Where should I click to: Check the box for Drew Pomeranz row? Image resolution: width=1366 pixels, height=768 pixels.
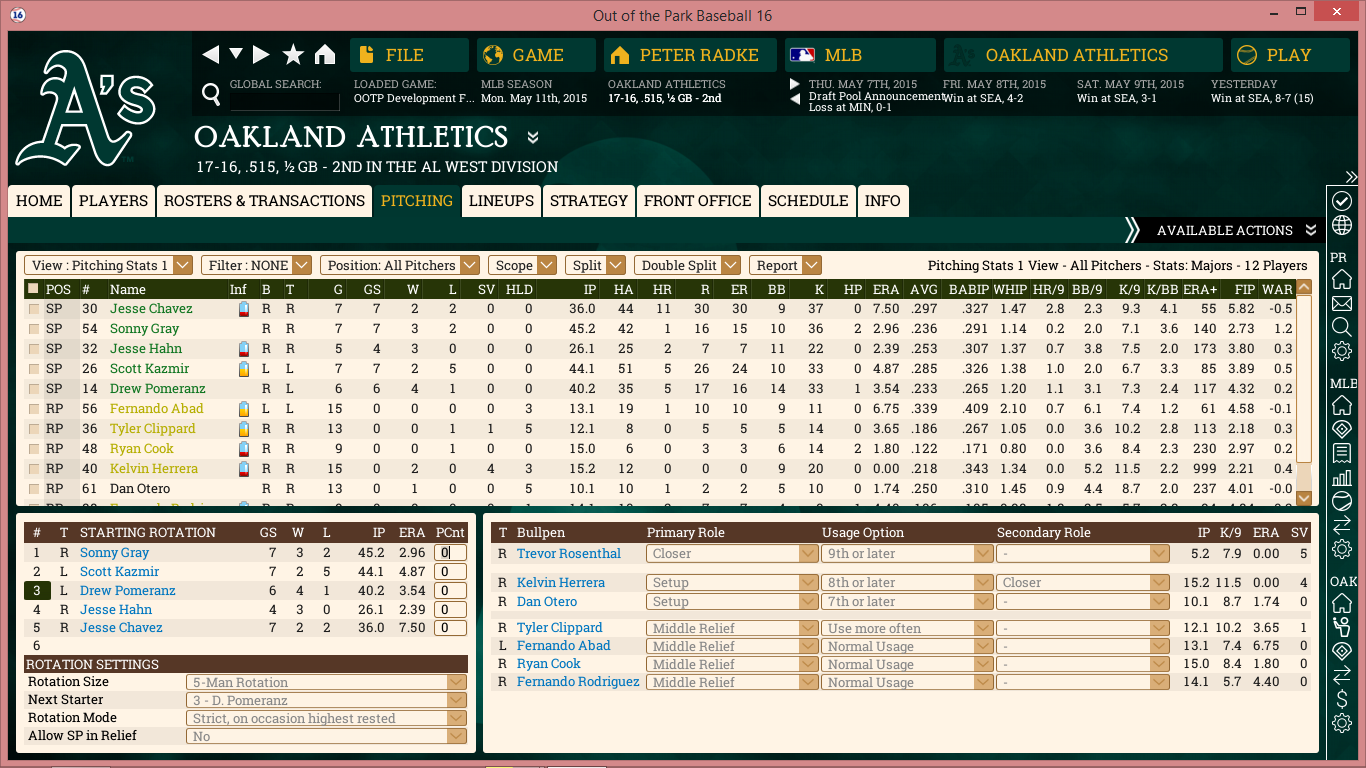[35, 389]
